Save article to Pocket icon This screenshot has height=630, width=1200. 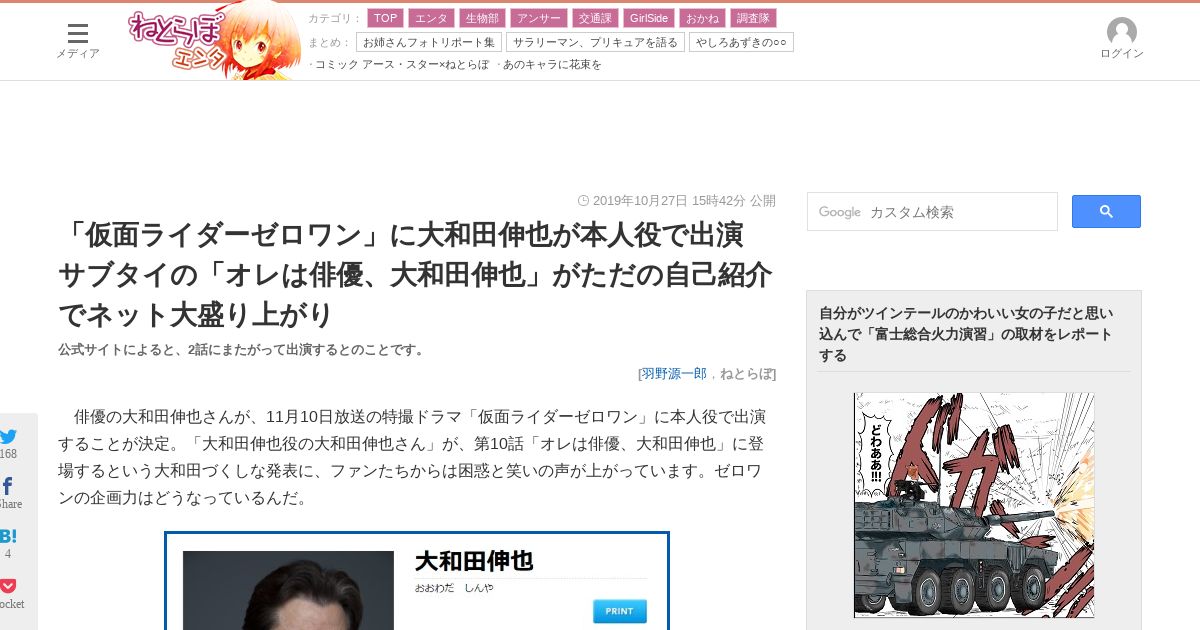8,586
